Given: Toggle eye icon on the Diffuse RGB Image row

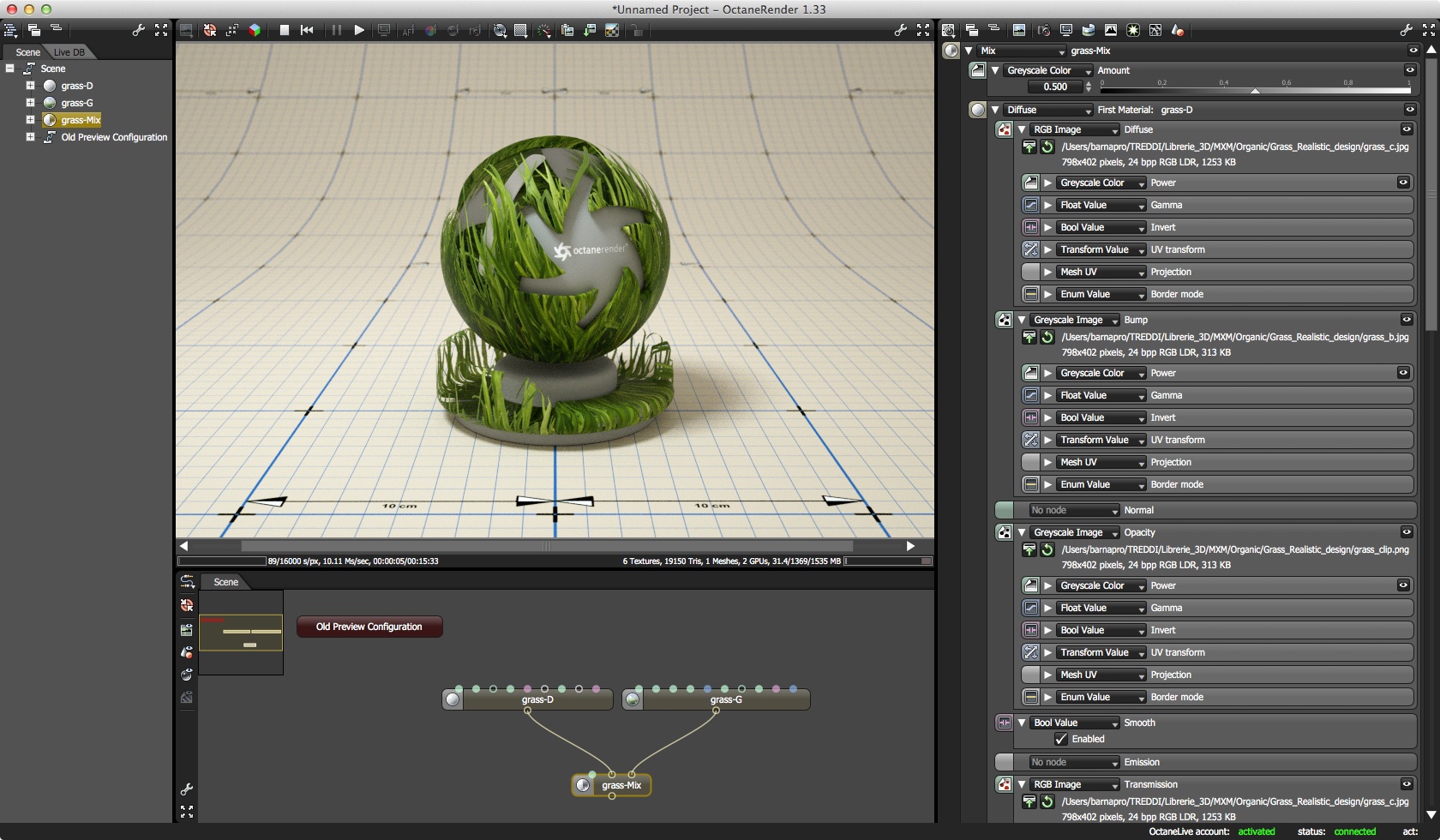Looking at the screenshot, I should 1407,129.
